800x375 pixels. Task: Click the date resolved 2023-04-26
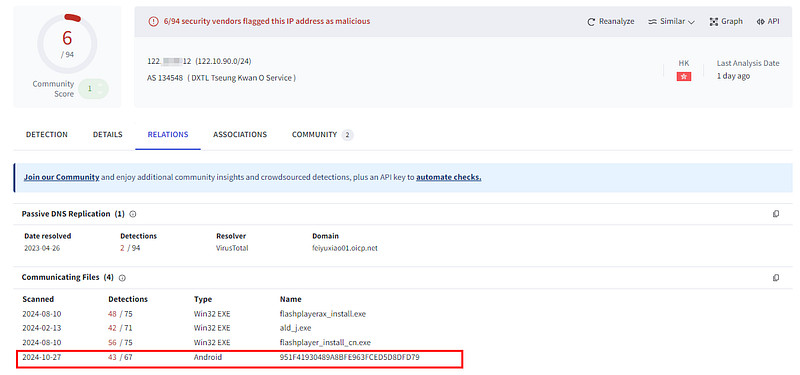42,248
